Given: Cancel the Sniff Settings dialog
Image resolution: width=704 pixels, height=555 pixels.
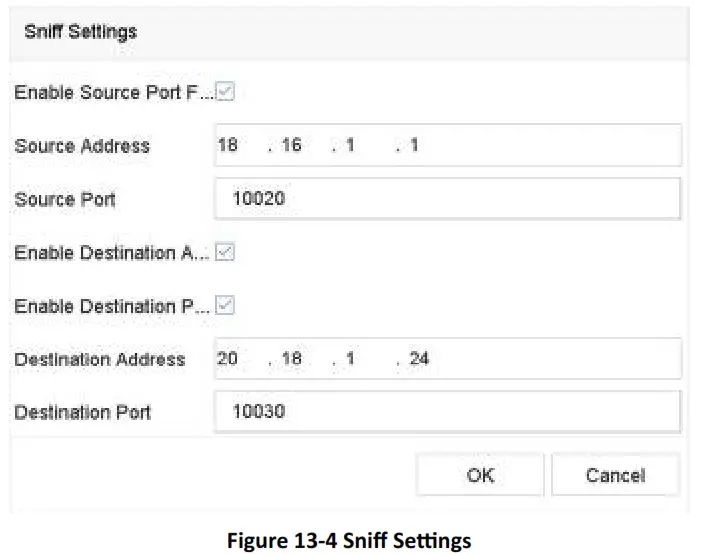Looking at the screenshot, I should [x=615, y=475].
